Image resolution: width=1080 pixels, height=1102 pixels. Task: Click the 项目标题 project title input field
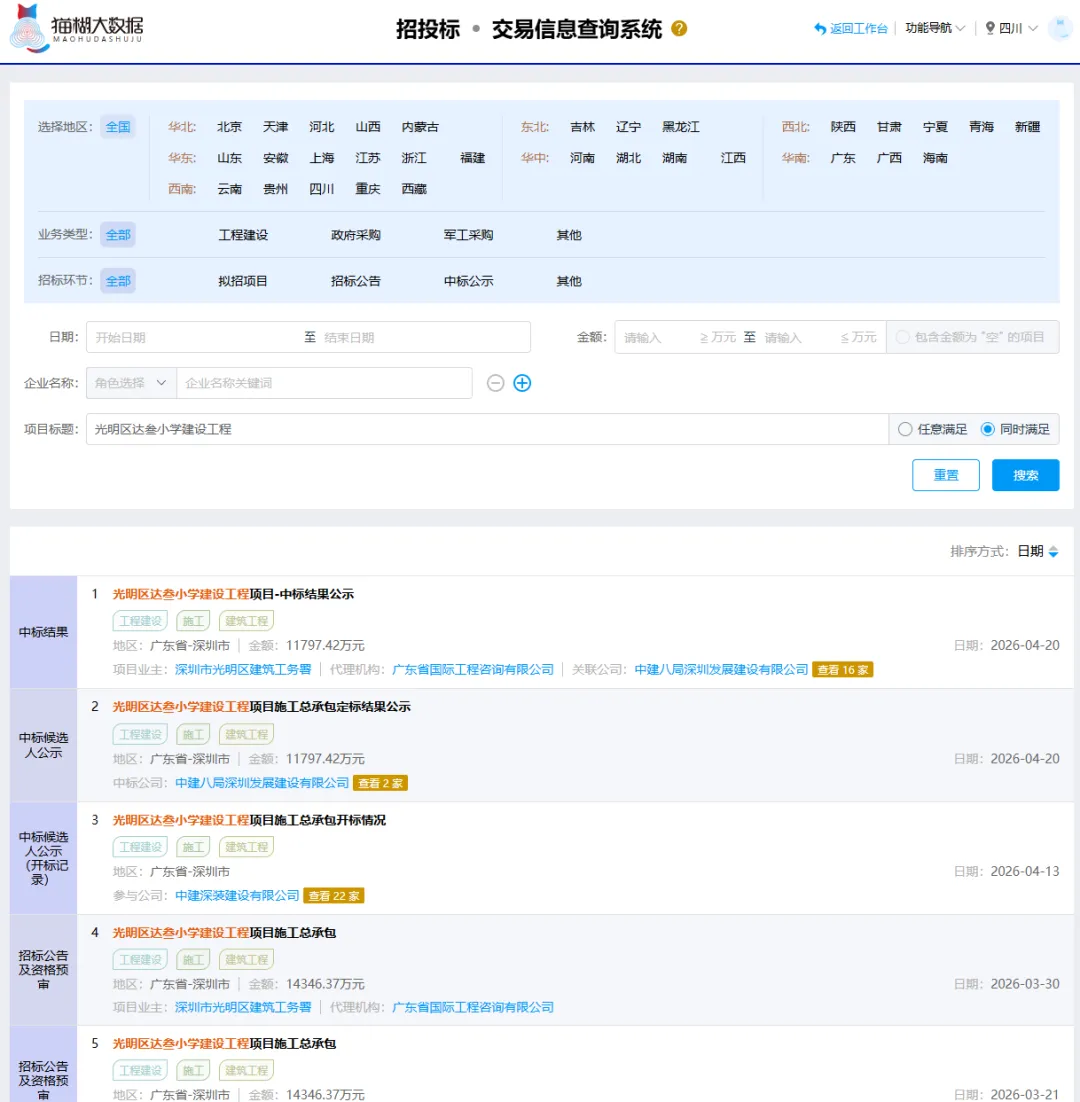pyautogui.click(x=488, y=429)
